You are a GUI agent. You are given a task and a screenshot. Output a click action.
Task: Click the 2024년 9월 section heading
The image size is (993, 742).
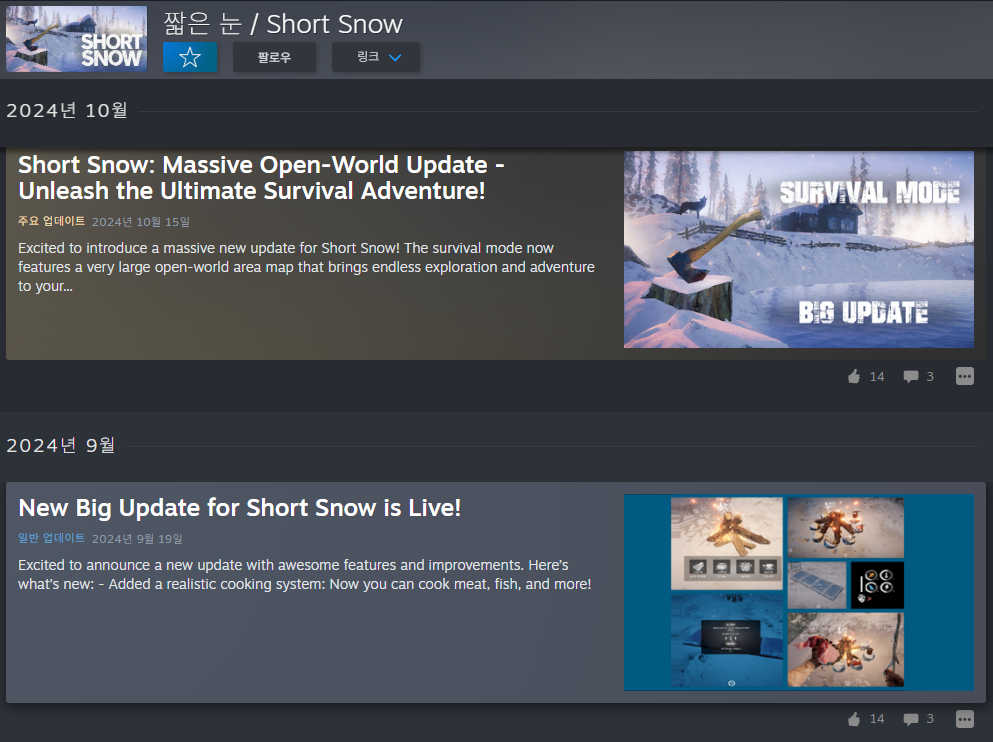coord(61,445)
